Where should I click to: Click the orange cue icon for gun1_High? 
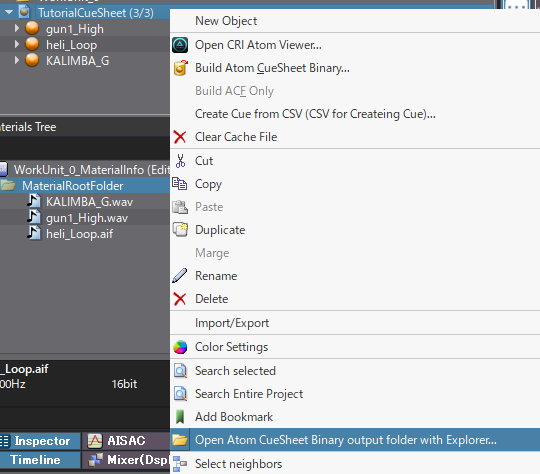click(32, 28)
